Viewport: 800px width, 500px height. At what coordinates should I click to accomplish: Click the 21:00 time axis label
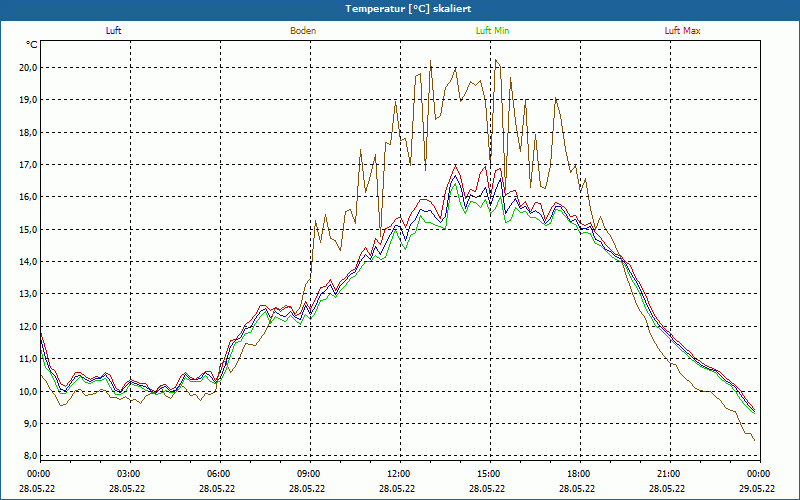pyautogui.click(x=667, y=474)
